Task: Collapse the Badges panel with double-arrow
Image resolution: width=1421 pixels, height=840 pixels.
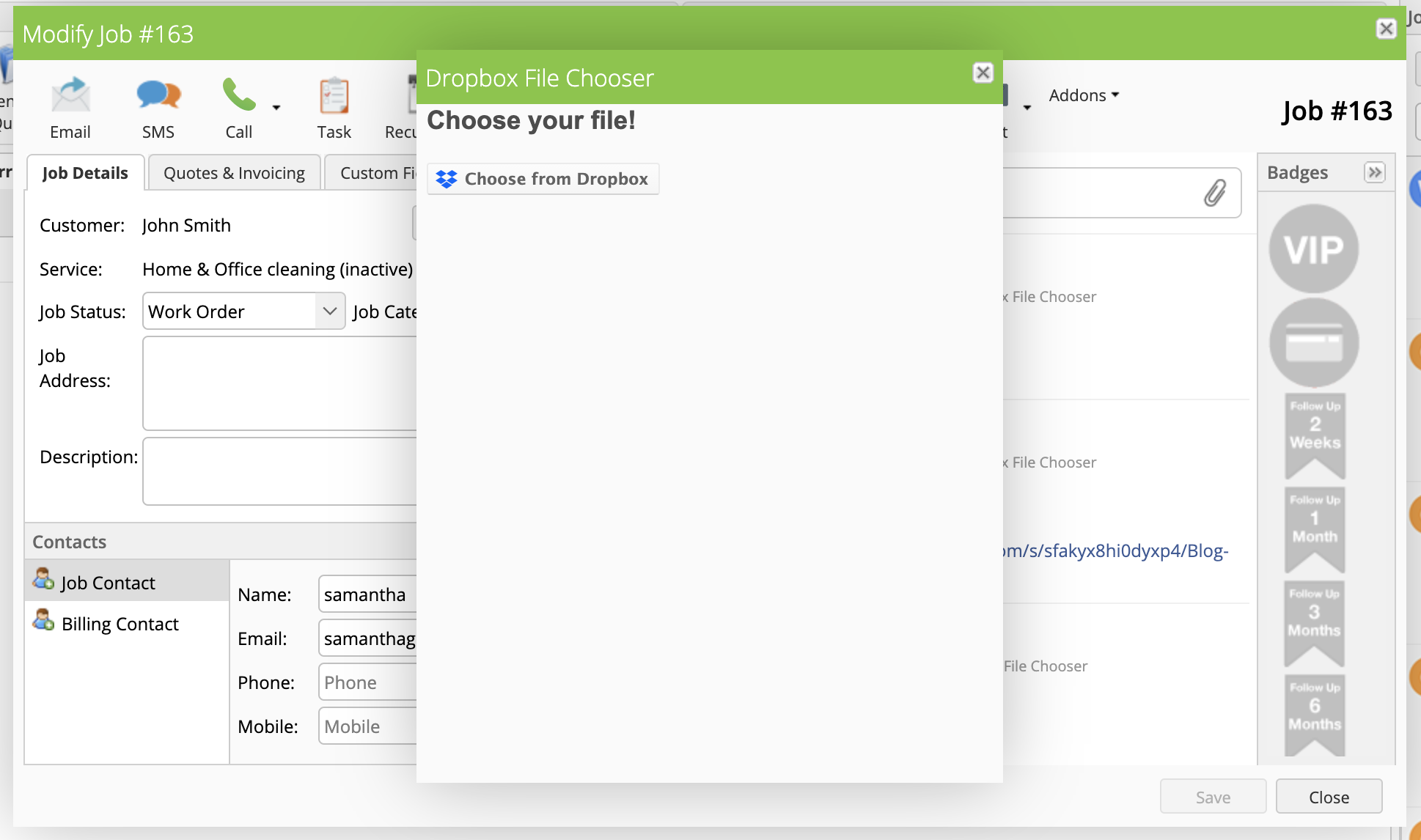Action: [x=1374, y=172]
